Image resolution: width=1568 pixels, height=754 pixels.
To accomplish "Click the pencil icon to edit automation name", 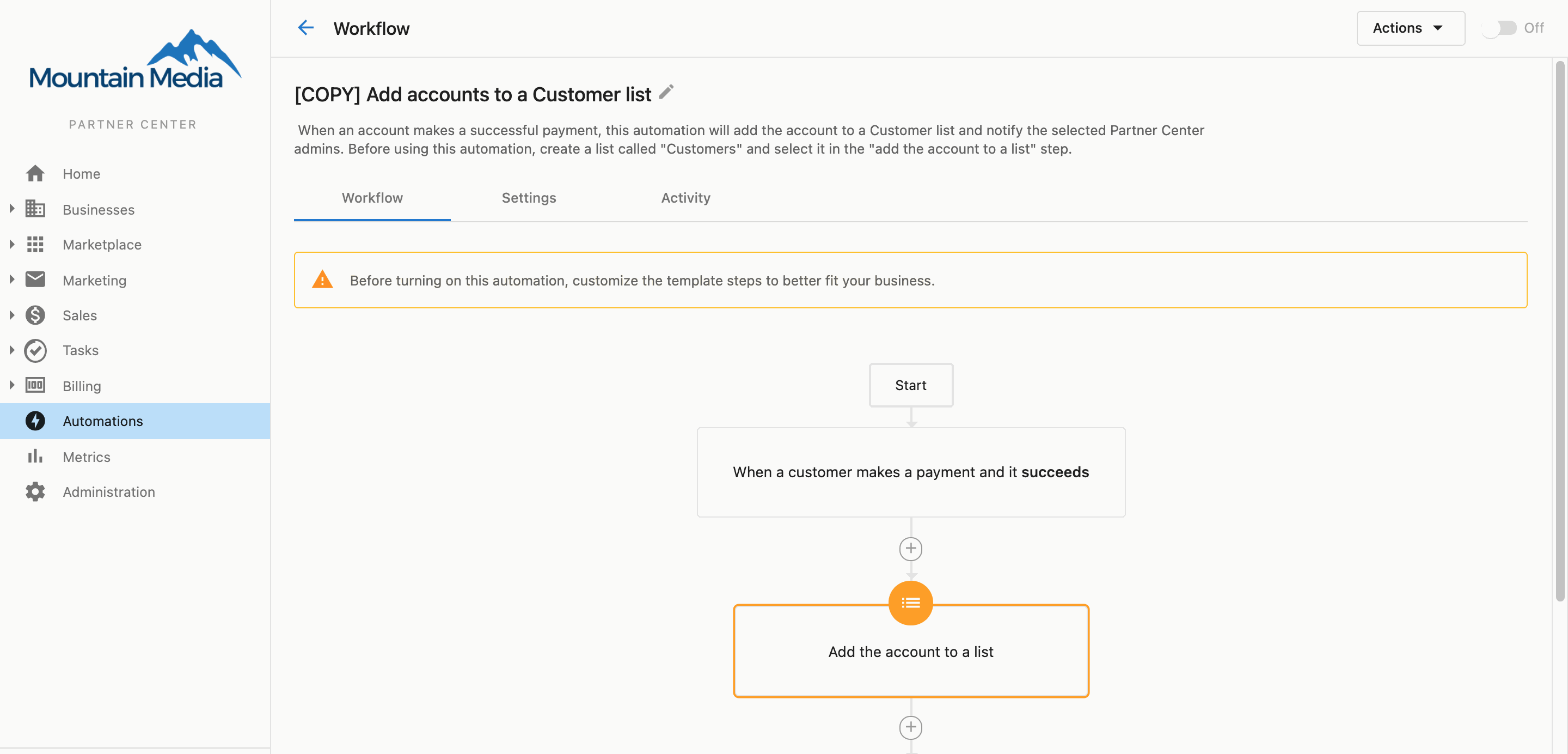I will pos(666,92).
